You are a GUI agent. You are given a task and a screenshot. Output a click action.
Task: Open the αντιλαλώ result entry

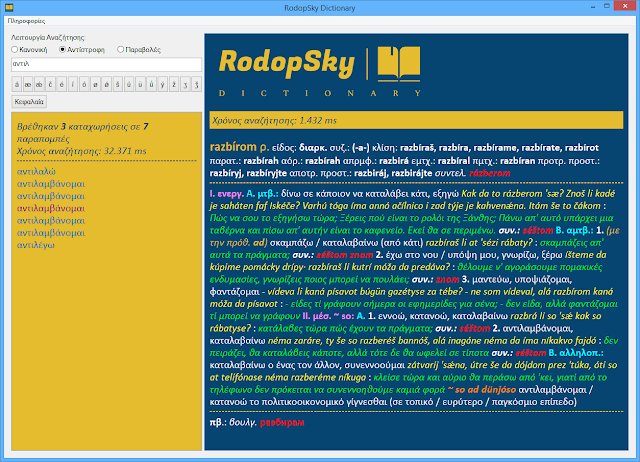tap(36, 171)
